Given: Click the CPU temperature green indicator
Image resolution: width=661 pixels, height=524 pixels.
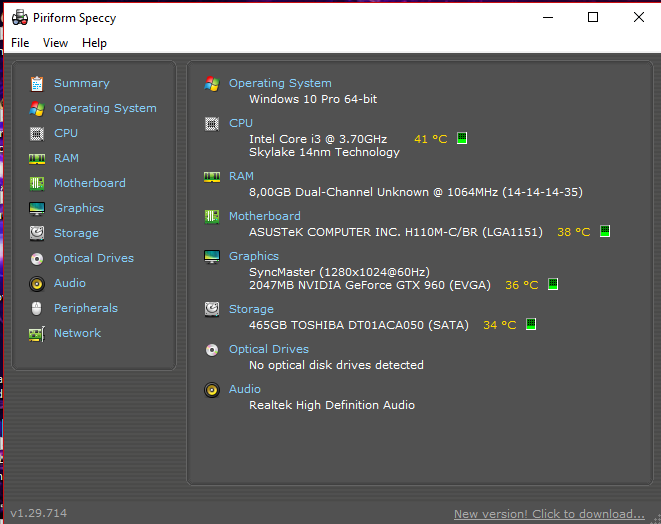Looking at the screenshot, I should [x=462, y=138].
